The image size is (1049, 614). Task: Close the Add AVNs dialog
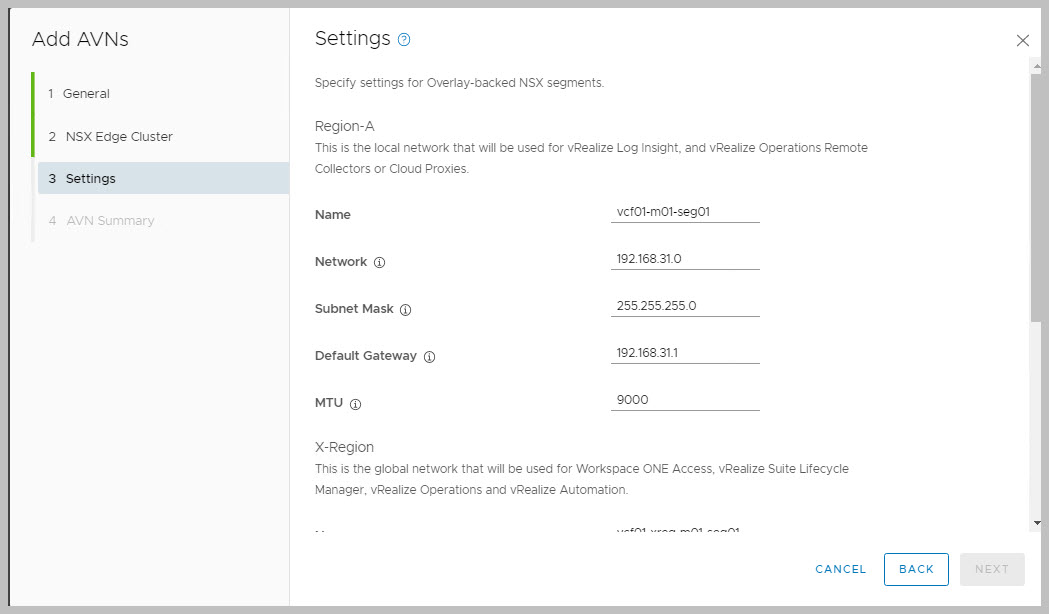[x=1022, y=41]
